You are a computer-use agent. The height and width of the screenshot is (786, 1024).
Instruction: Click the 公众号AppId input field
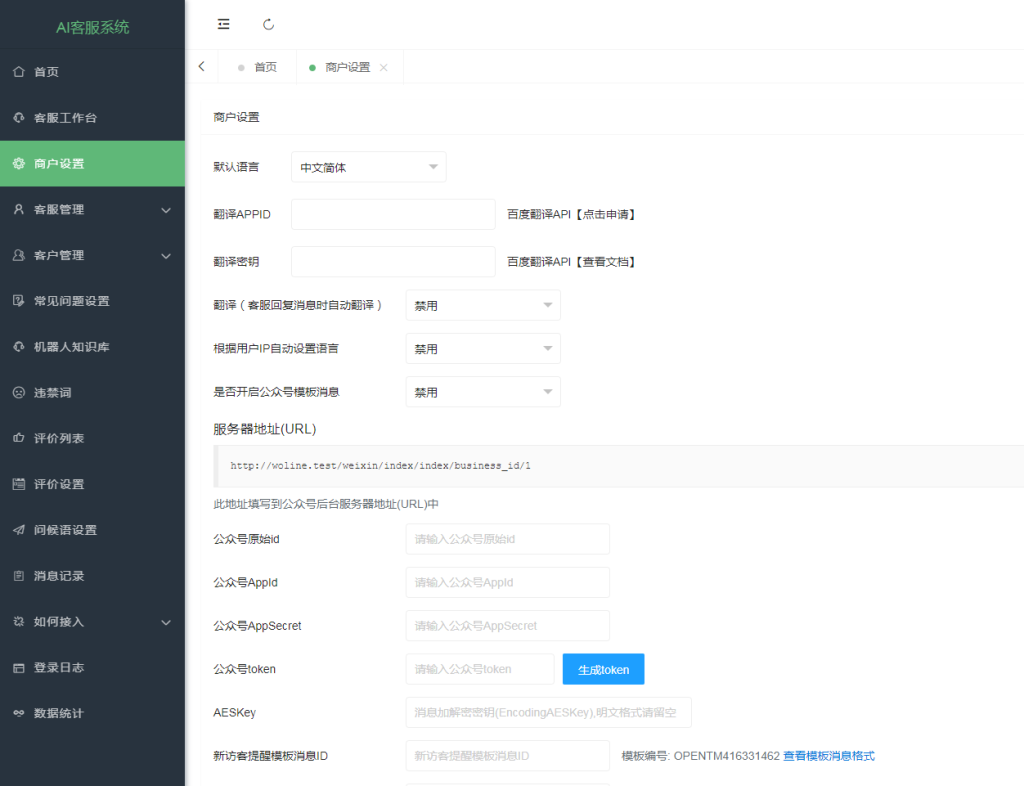point(507,581)
